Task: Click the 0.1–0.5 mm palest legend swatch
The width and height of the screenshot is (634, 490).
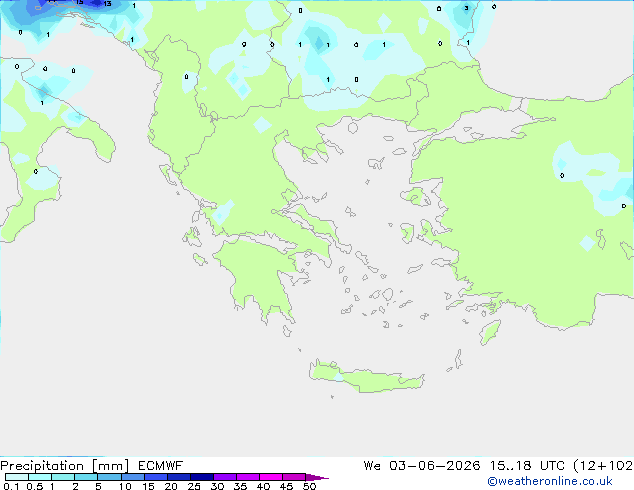Action: click(x=17, y=477)
